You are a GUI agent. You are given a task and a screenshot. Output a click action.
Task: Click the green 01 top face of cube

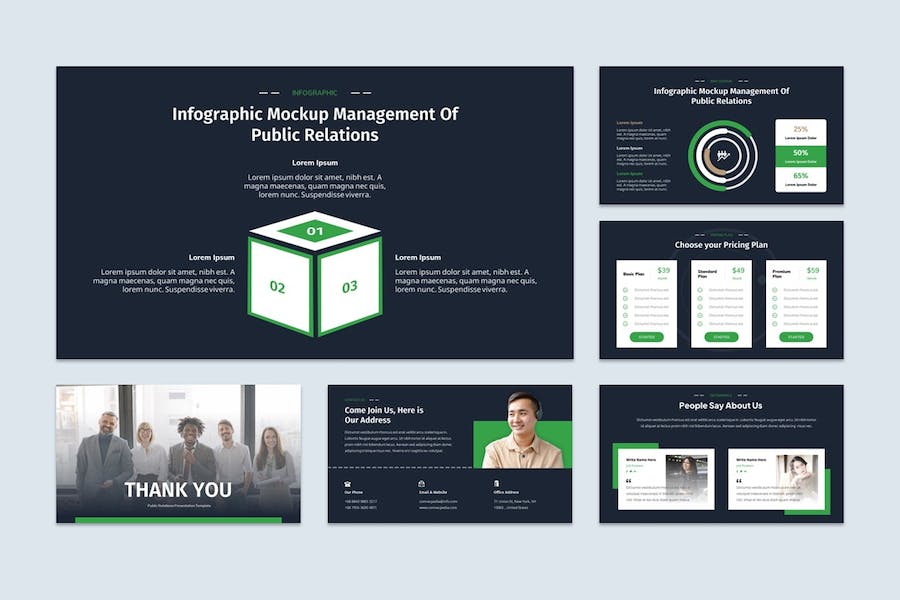point(315,231)
